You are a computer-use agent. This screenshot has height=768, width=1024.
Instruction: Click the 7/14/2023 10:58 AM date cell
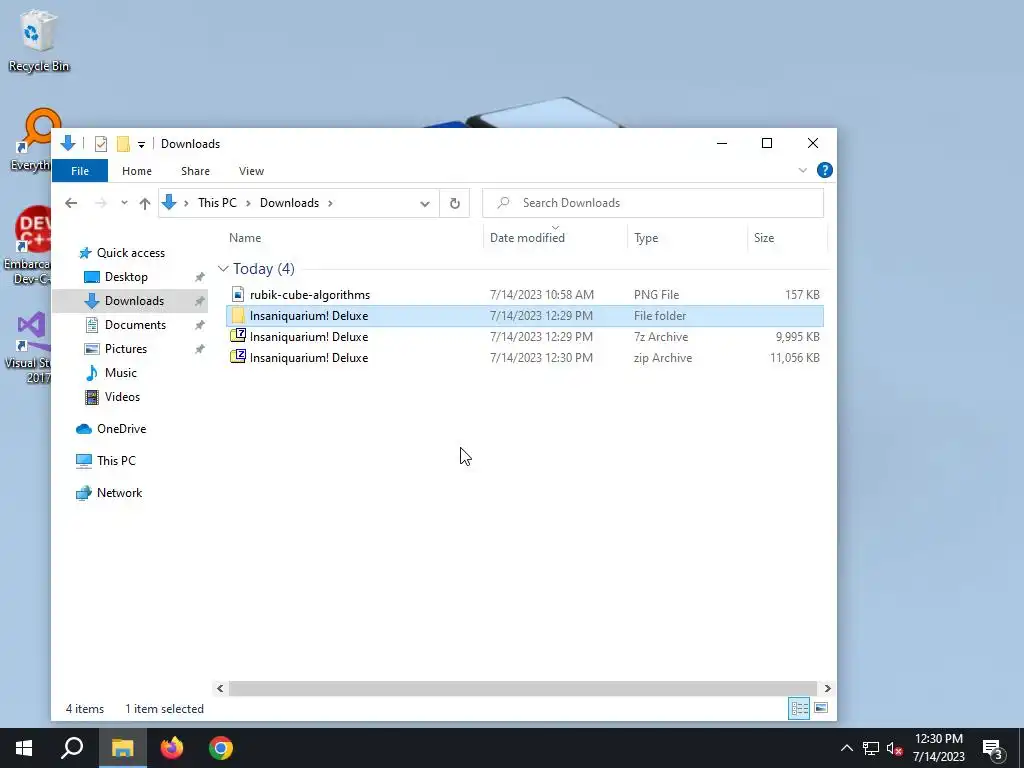coord(541,295)
